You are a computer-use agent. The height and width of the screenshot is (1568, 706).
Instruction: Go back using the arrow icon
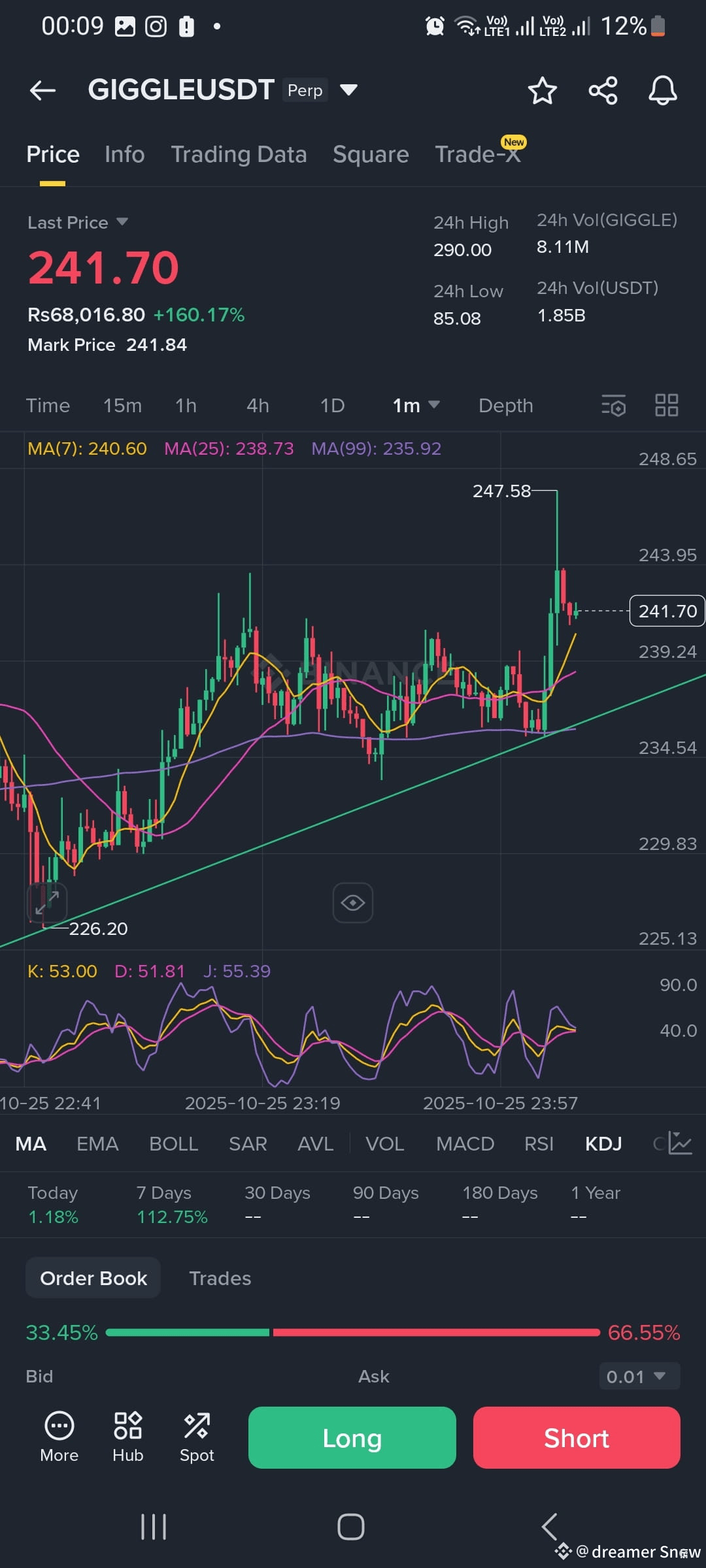43,90
